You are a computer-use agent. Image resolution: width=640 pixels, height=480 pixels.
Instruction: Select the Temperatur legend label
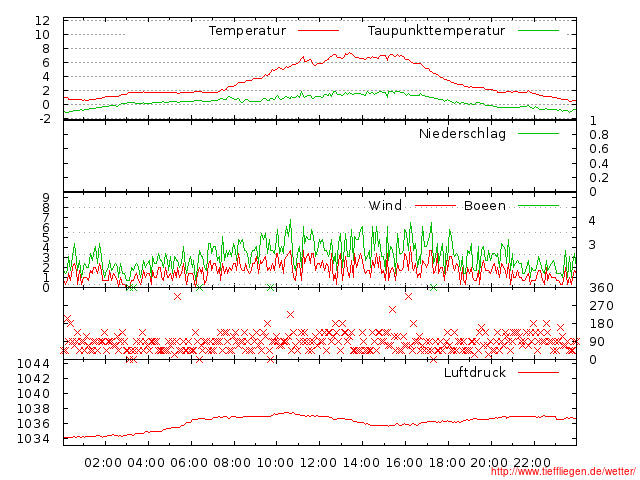(x=247, y=31)
